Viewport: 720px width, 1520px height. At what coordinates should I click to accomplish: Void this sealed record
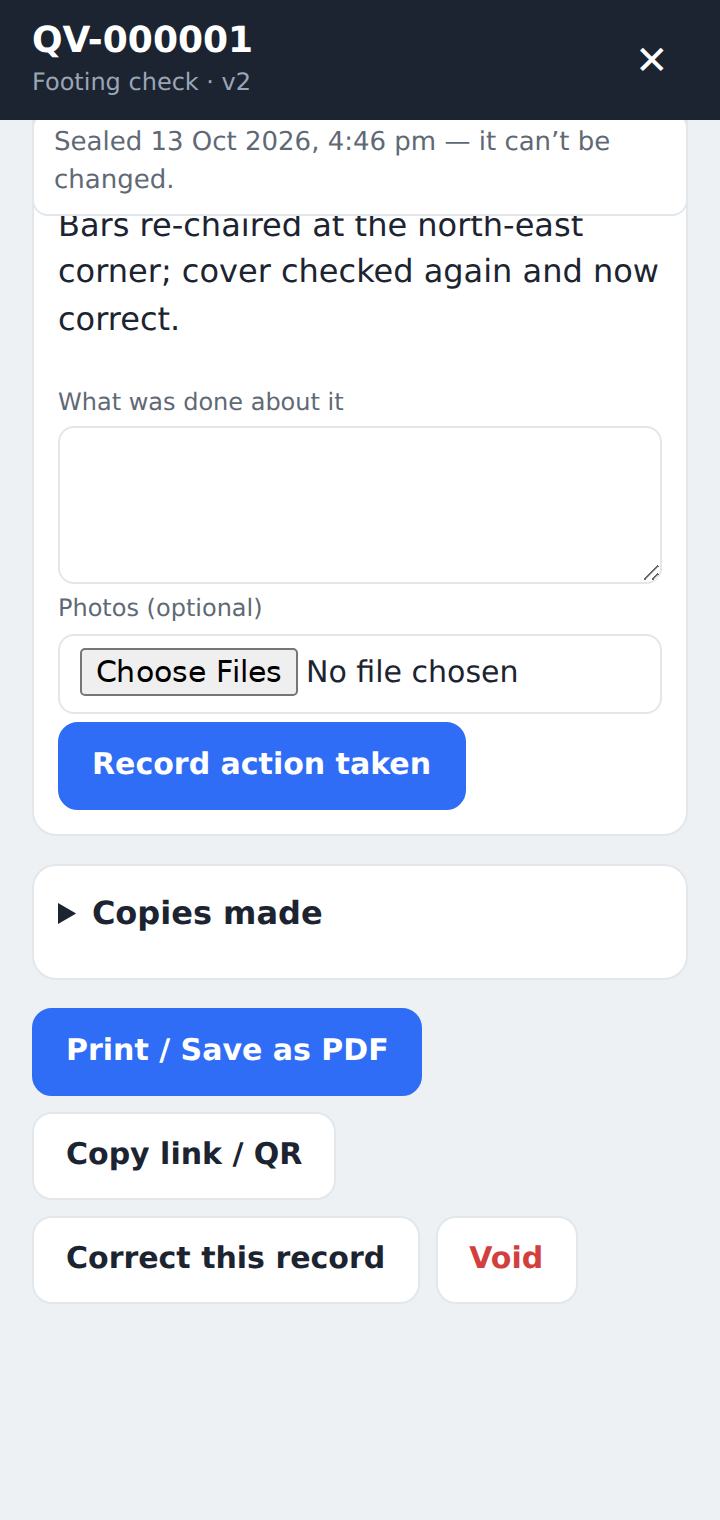point(507,1260)
